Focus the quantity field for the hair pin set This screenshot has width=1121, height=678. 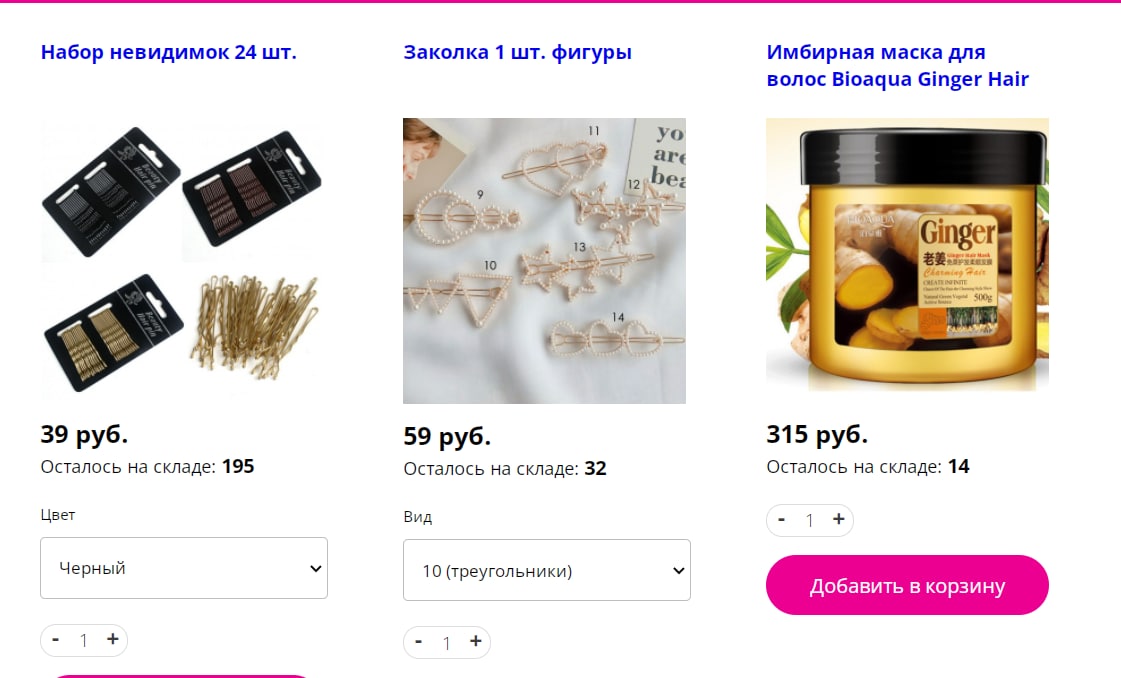tap(84, 640)
